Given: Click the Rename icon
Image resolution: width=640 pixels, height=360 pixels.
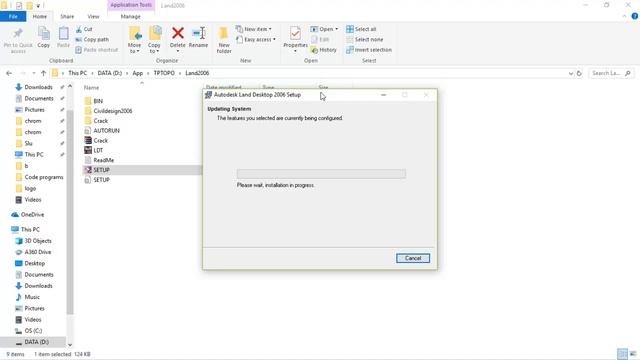Looking at the screenshot, I should 198,33.
